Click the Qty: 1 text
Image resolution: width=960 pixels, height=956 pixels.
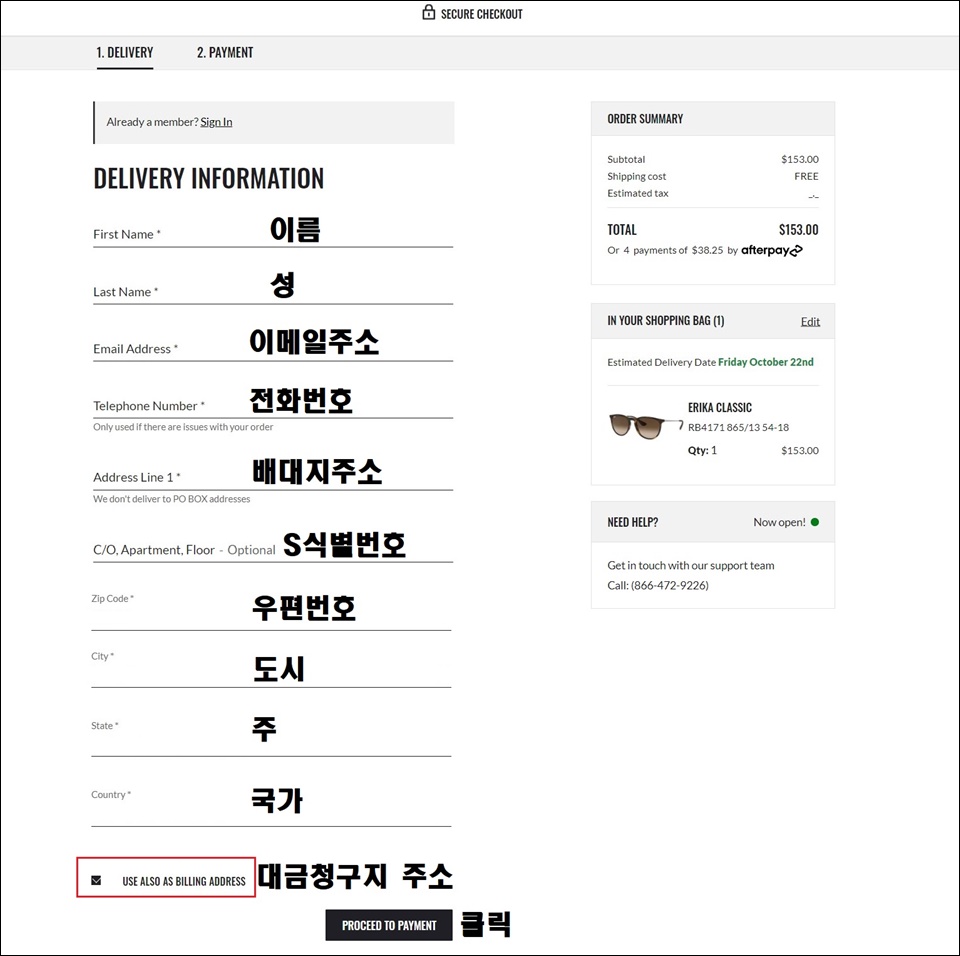tap(702, 450)
